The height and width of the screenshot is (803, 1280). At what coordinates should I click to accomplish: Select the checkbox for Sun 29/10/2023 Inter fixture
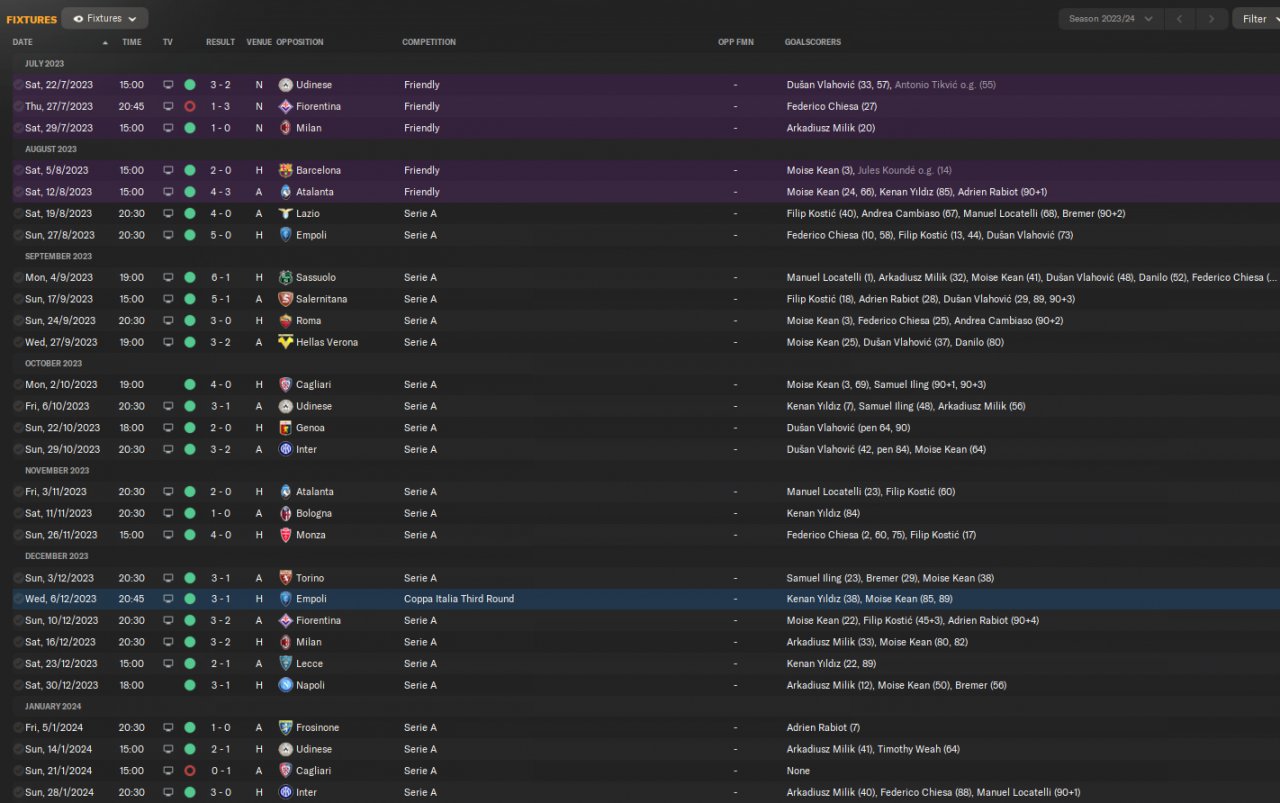pyautogui.click(x=18, y=449)
